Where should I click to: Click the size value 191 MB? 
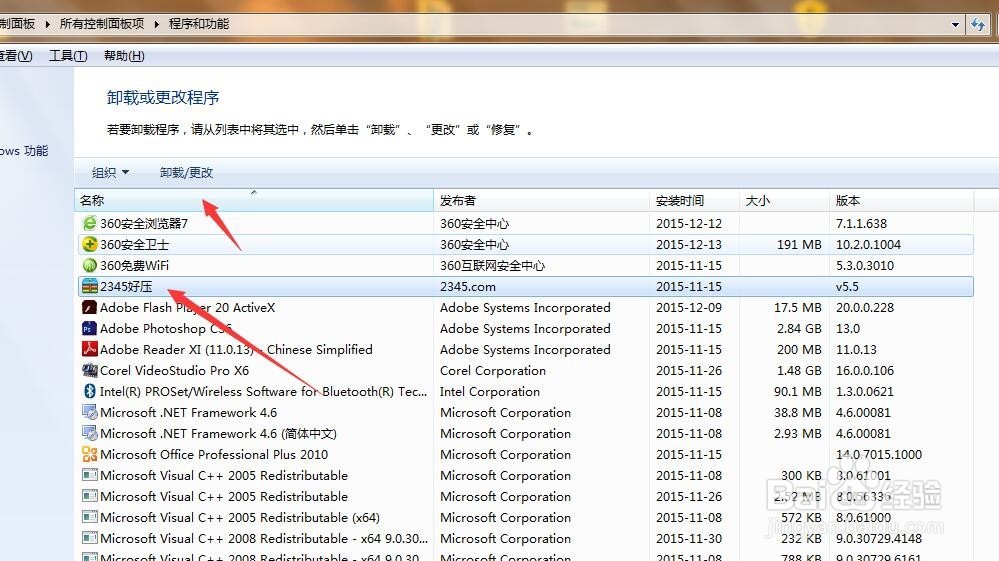(799, 245)
